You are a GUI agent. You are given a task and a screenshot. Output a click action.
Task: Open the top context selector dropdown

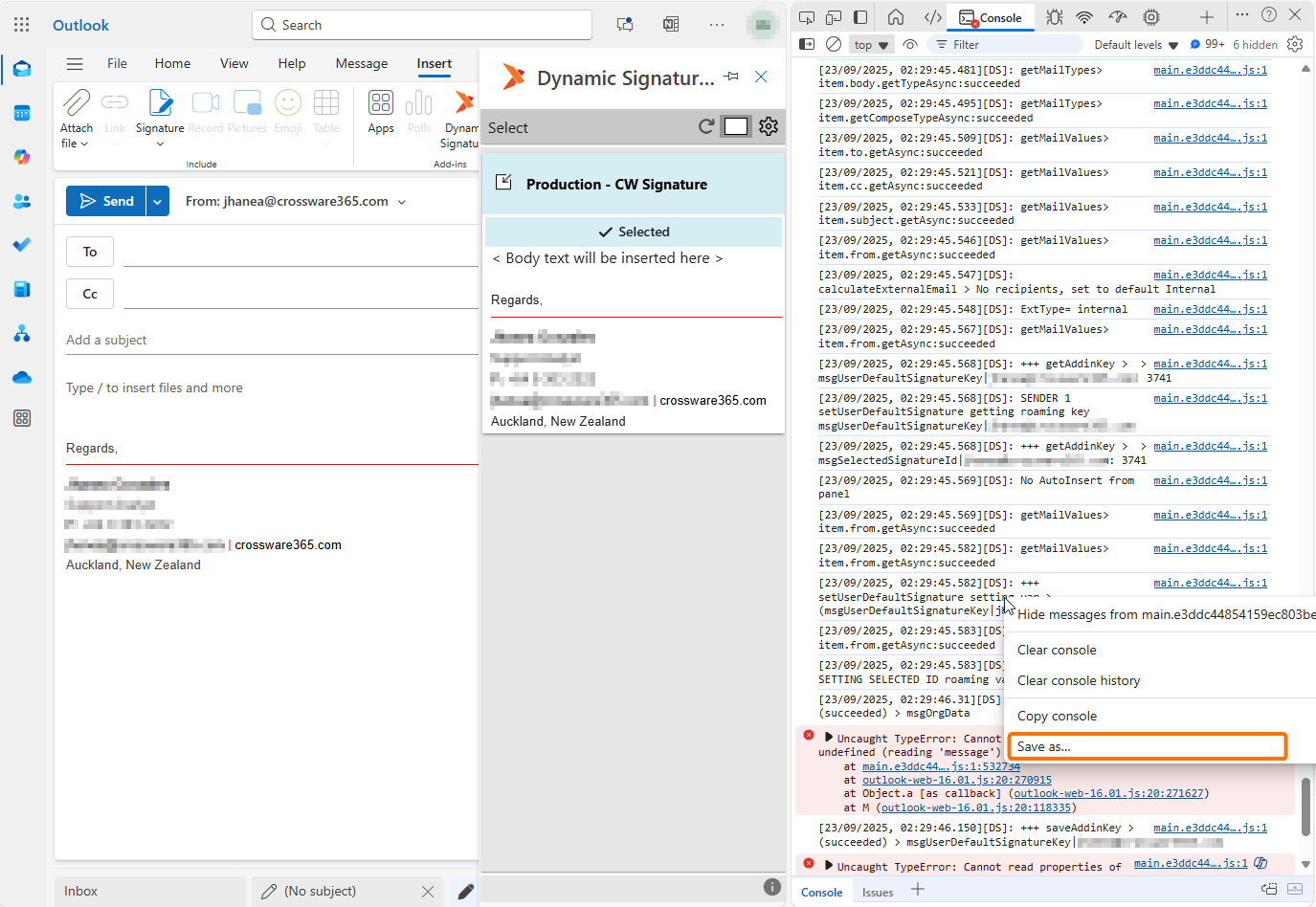tap(871, 45)
